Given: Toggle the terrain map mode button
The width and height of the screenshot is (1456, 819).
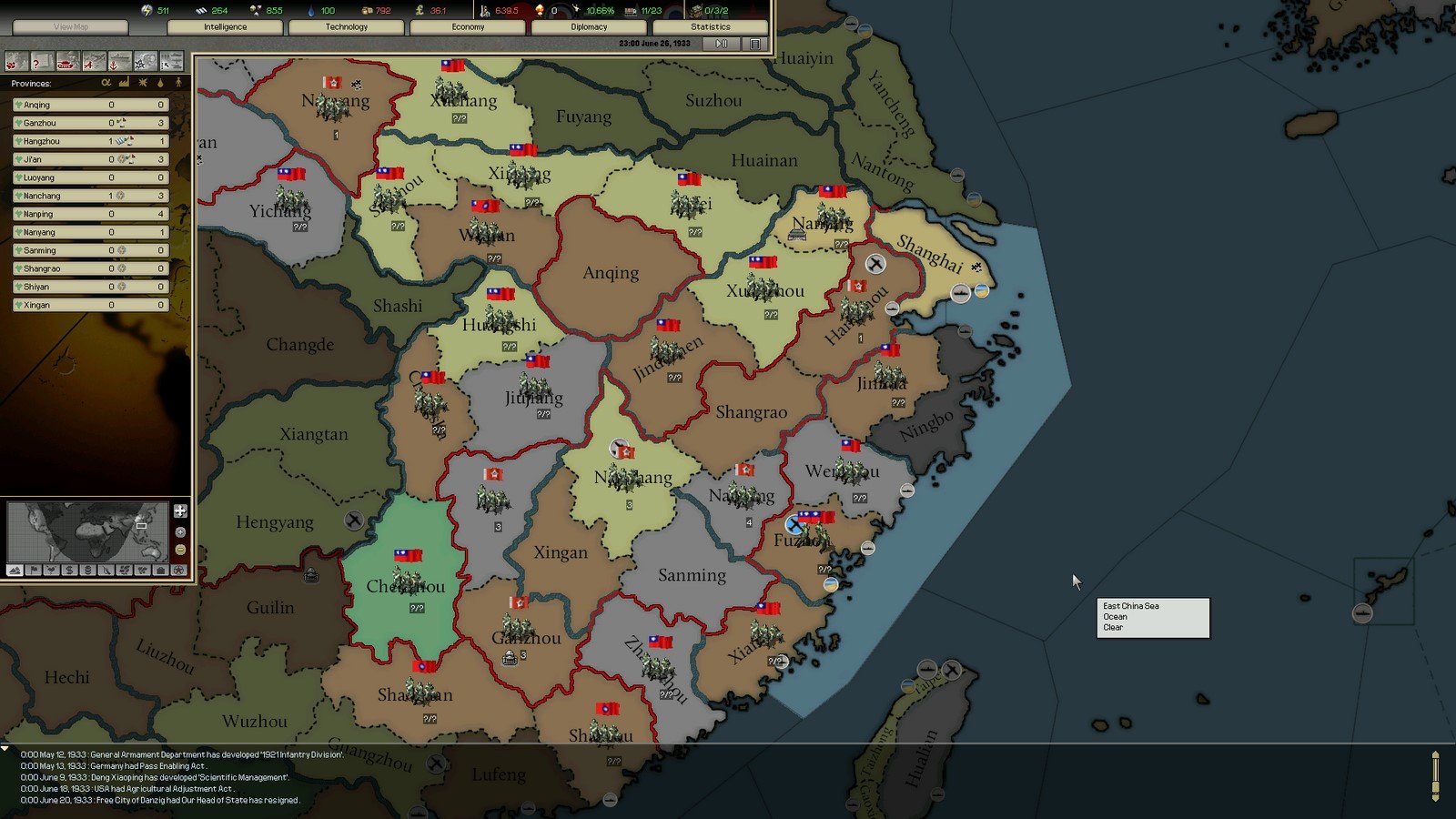Looking at the screenshot, I should pos(15,571).
